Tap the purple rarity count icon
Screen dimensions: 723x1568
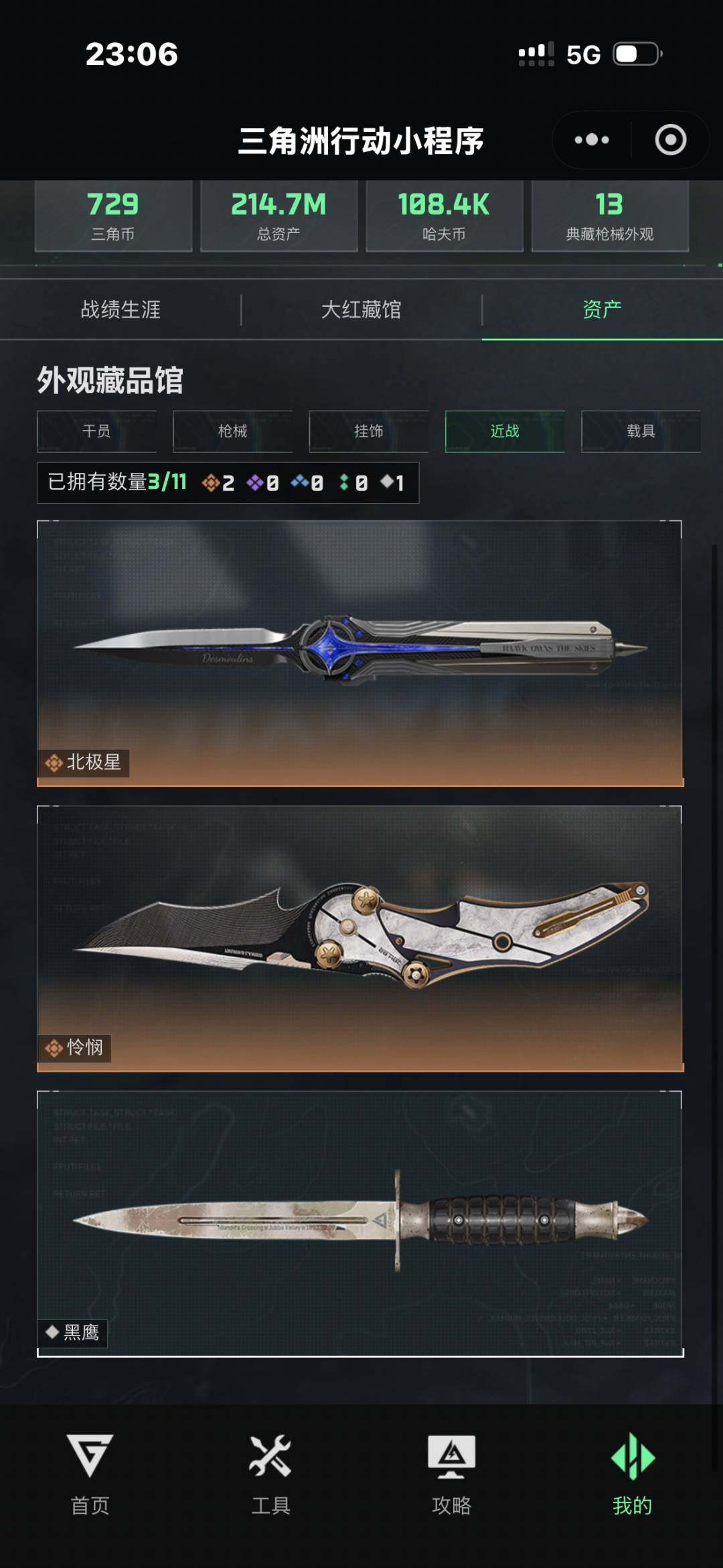pyautogui.click(x=255, y=482)
